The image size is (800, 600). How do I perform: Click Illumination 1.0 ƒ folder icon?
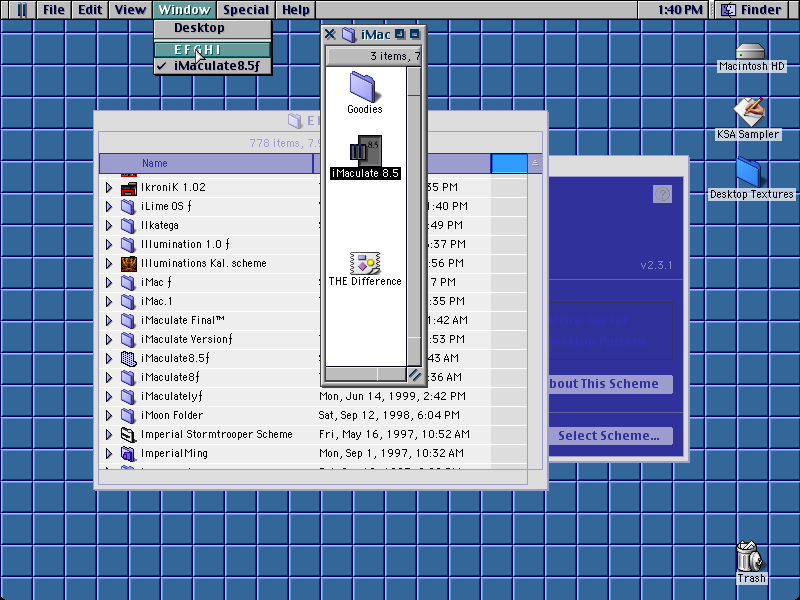(x=129, y=244)
